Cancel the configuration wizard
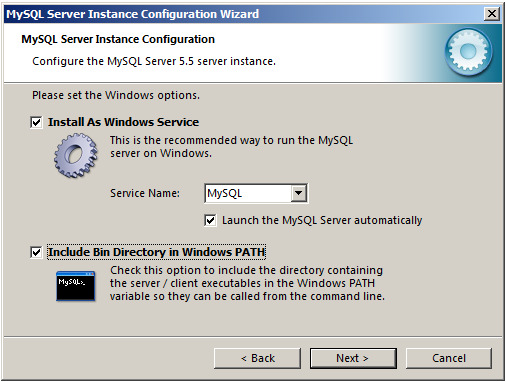This screenshot has height=382, width=506. (449, 358)
